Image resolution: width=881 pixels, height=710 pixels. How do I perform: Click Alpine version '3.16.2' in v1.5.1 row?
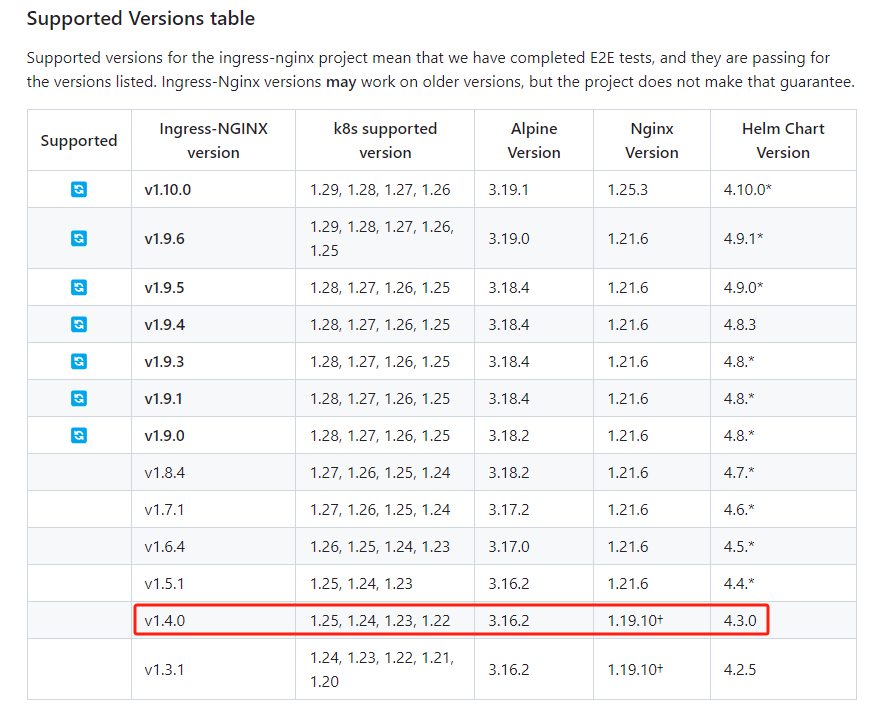508,584
